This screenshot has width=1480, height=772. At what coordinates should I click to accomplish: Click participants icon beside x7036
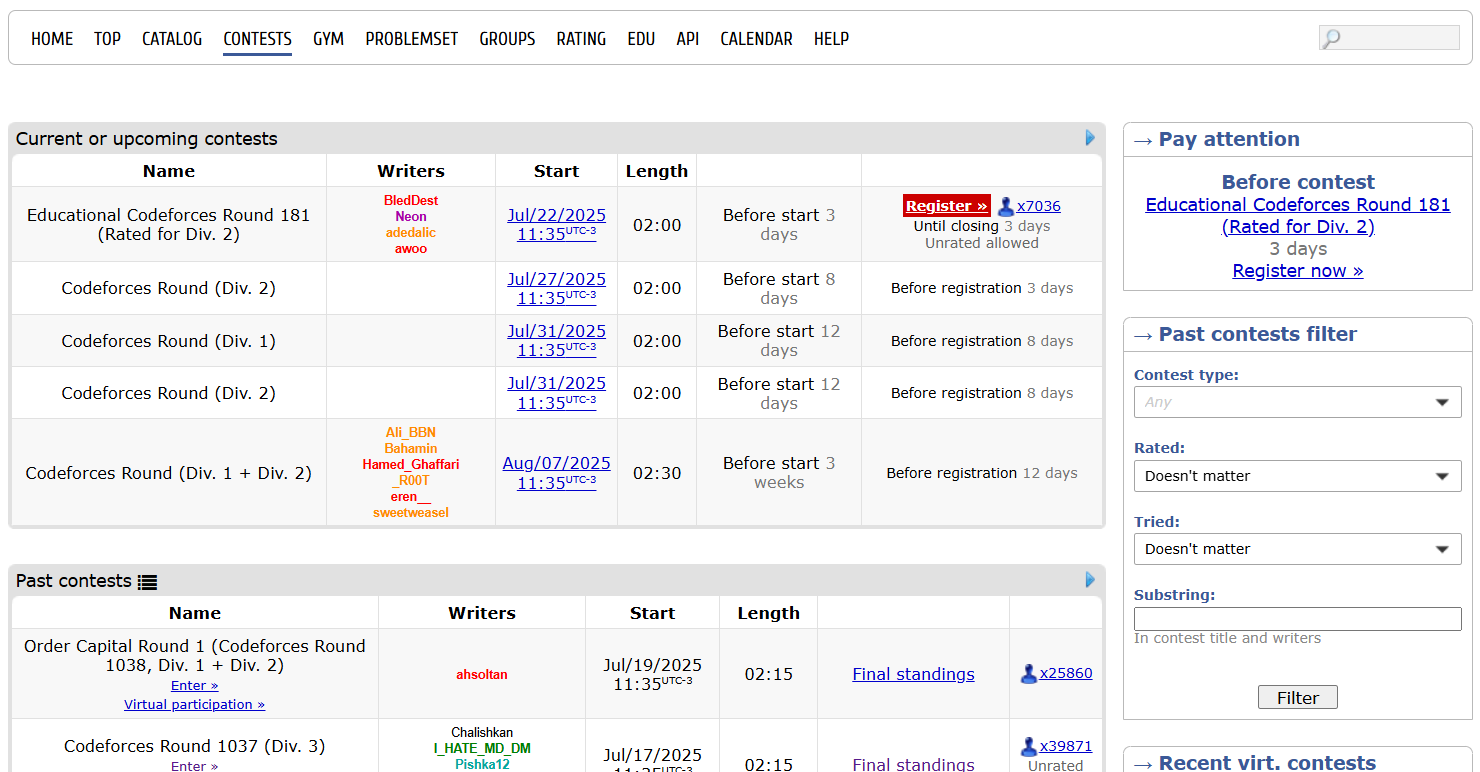tap(1005, 207)
